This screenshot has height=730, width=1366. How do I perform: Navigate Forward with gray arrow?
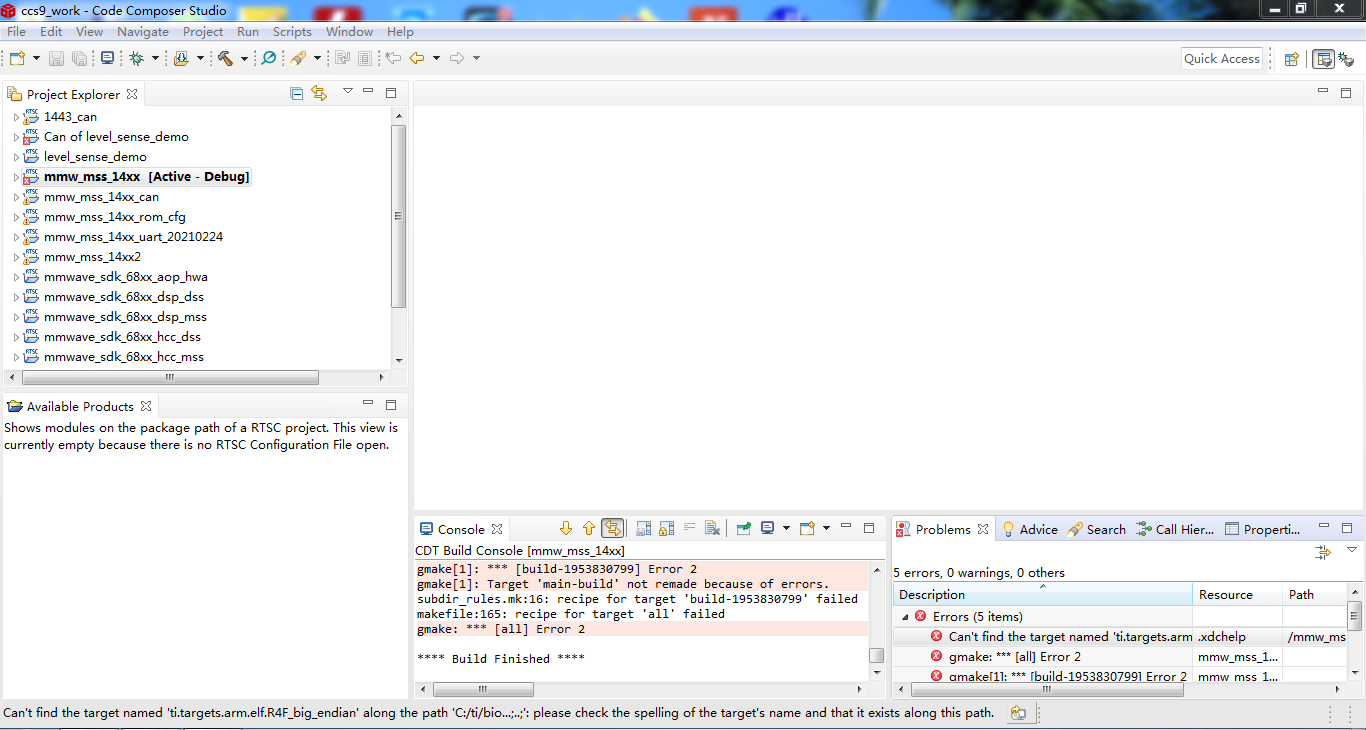point(457,58)
